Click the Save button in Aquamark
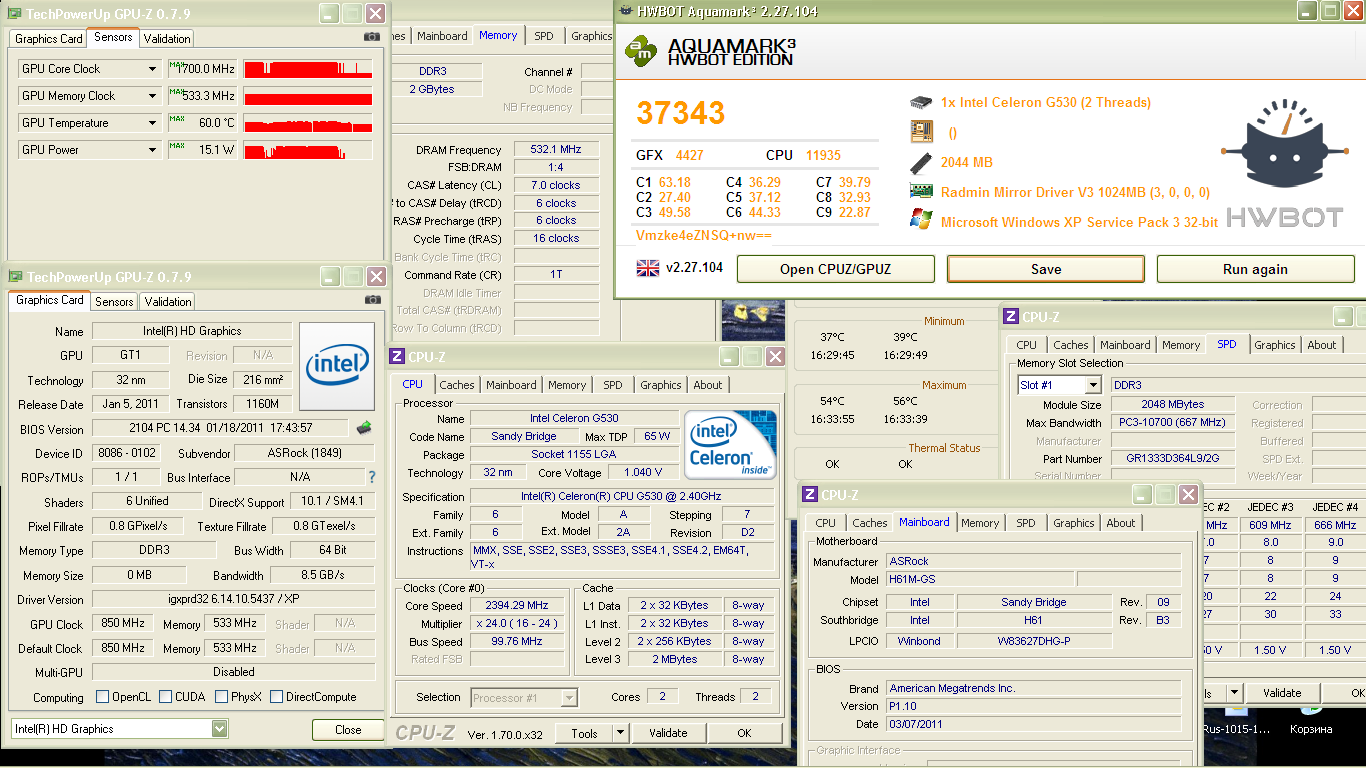The image size is (1366, 768). click(1046, 269)
